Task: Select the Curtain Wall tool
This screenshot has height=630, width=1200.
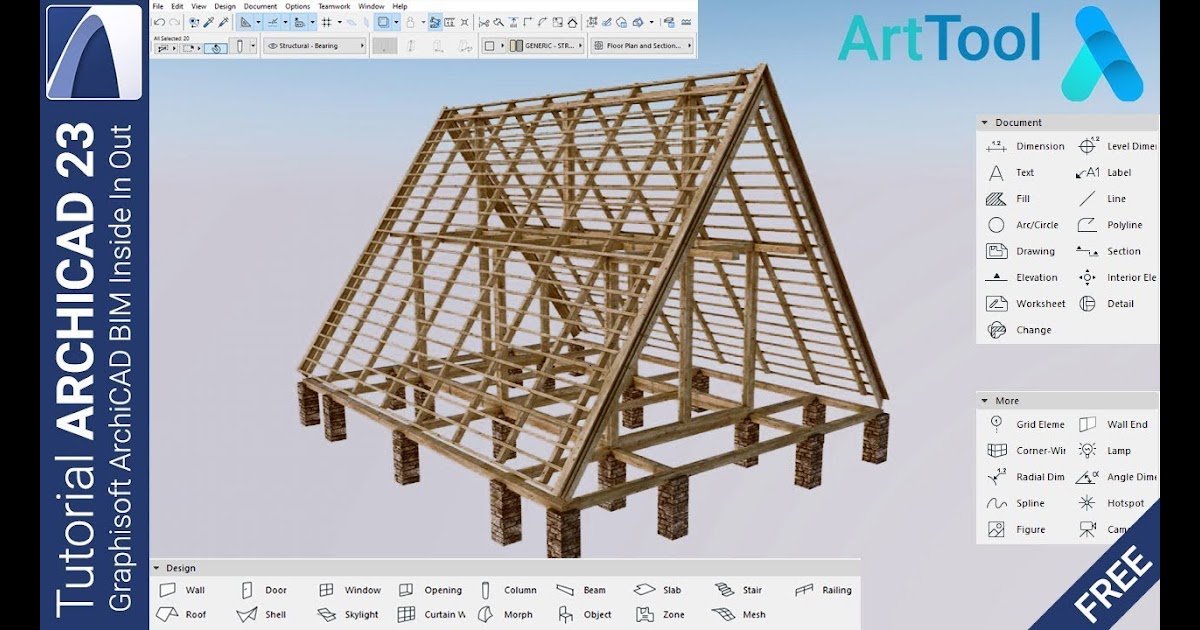Action: coord(432,615)
